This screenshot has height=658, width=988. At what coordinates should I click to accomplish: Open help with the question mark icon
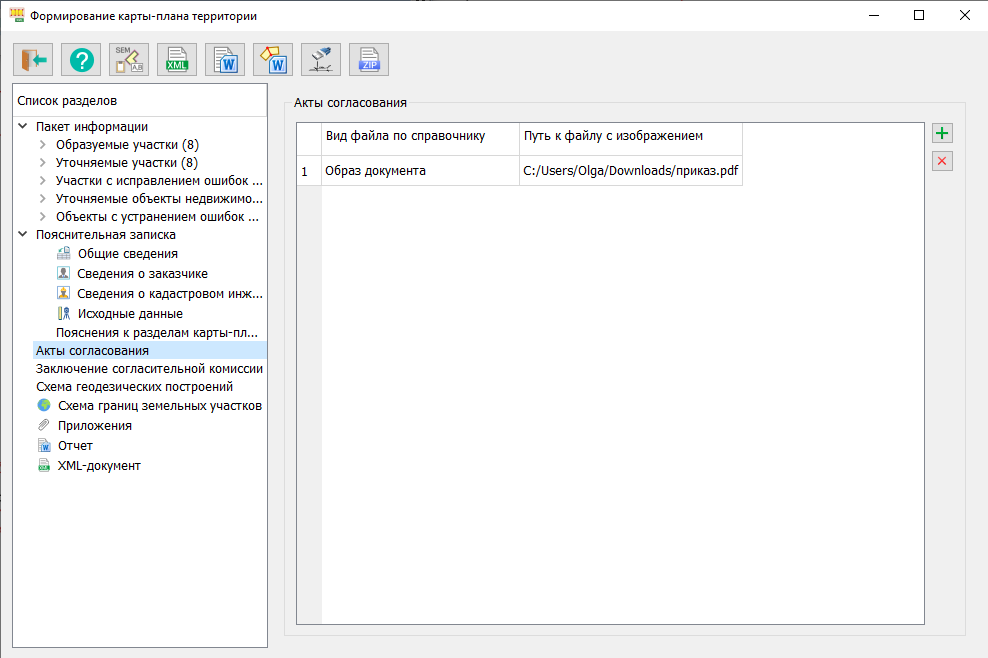coord(81,60)
